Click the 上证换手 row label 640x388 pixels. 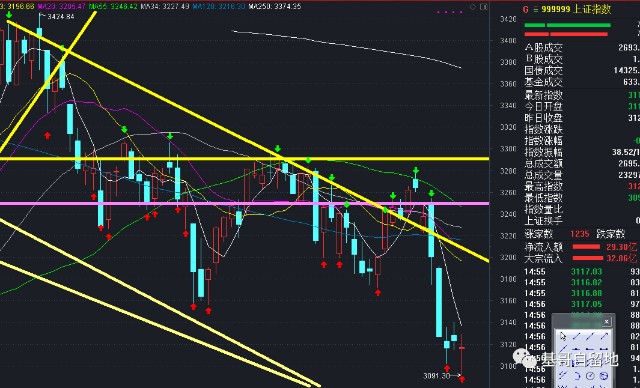tap(544, 221)
